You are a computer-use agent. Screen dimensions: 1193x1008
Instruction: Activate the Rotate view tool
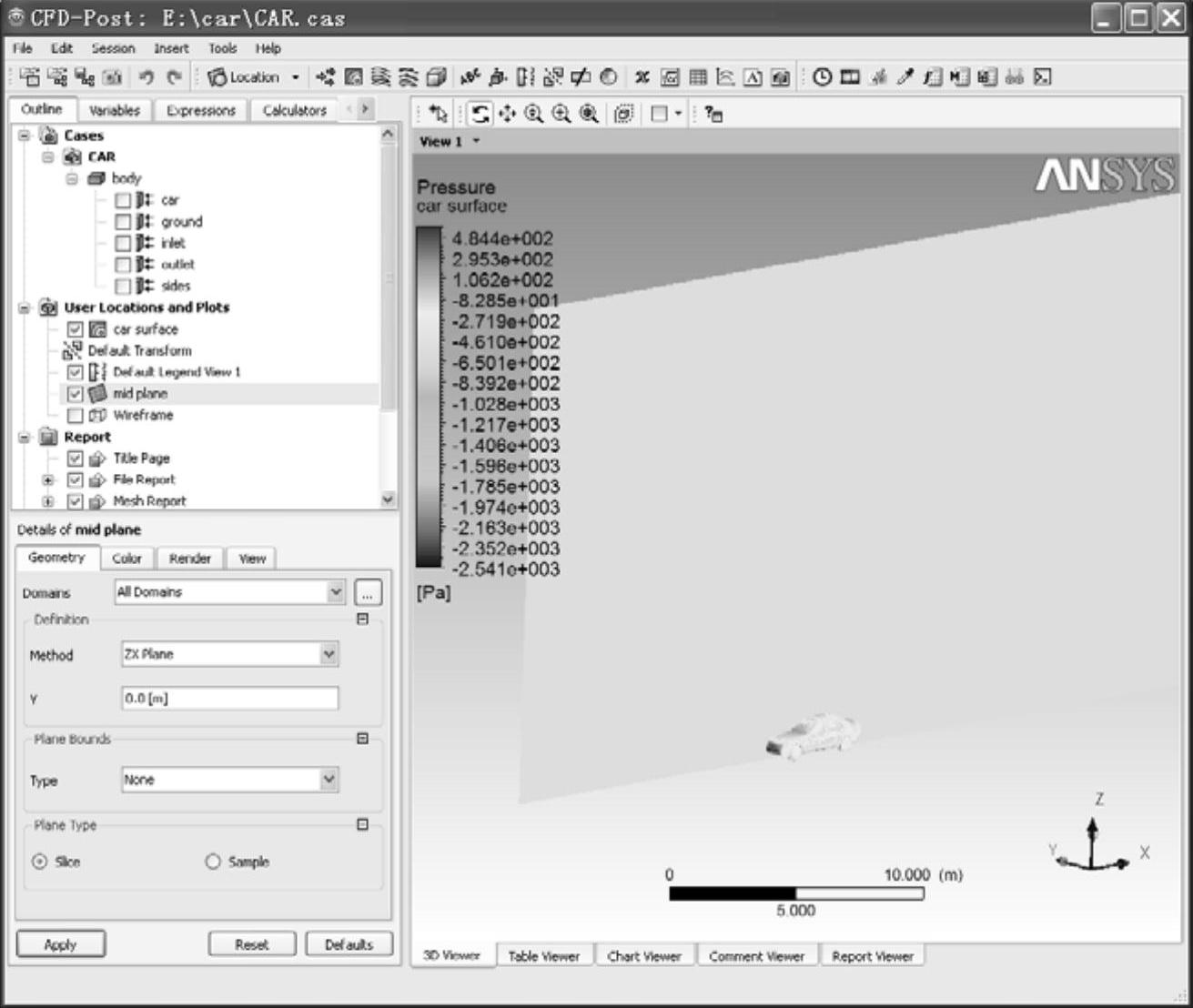(480, 114)
